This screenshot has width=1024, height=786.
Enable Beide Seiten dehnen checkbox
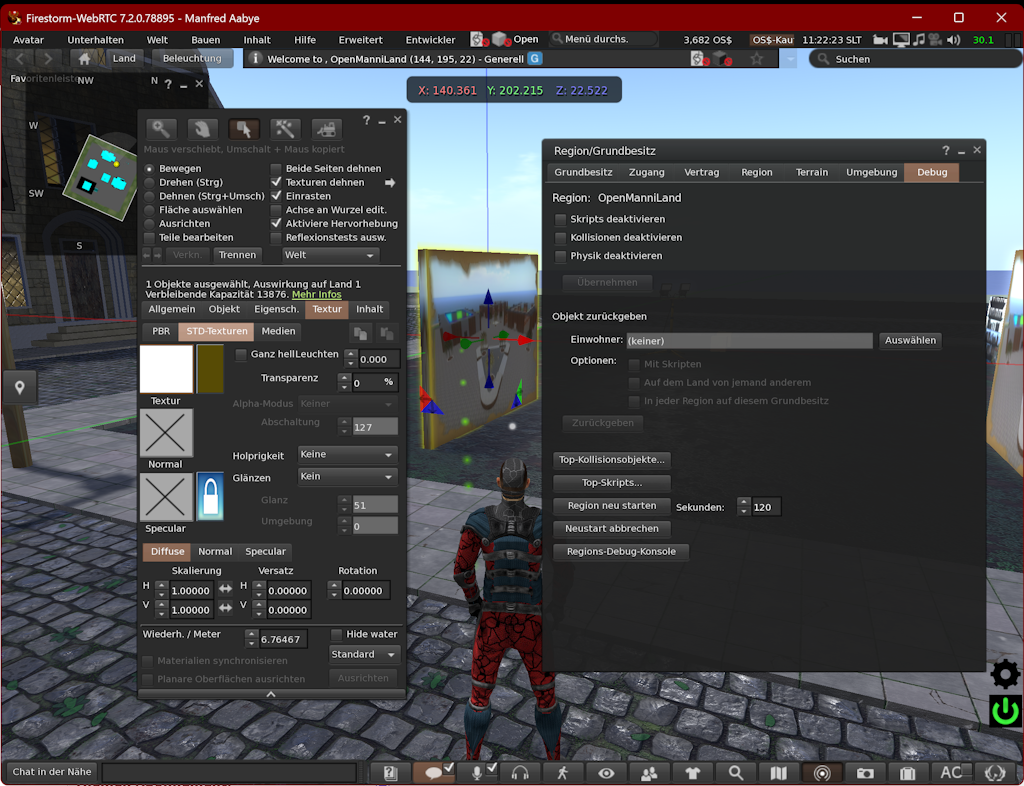pyautogui.click(x=277, y=169)
